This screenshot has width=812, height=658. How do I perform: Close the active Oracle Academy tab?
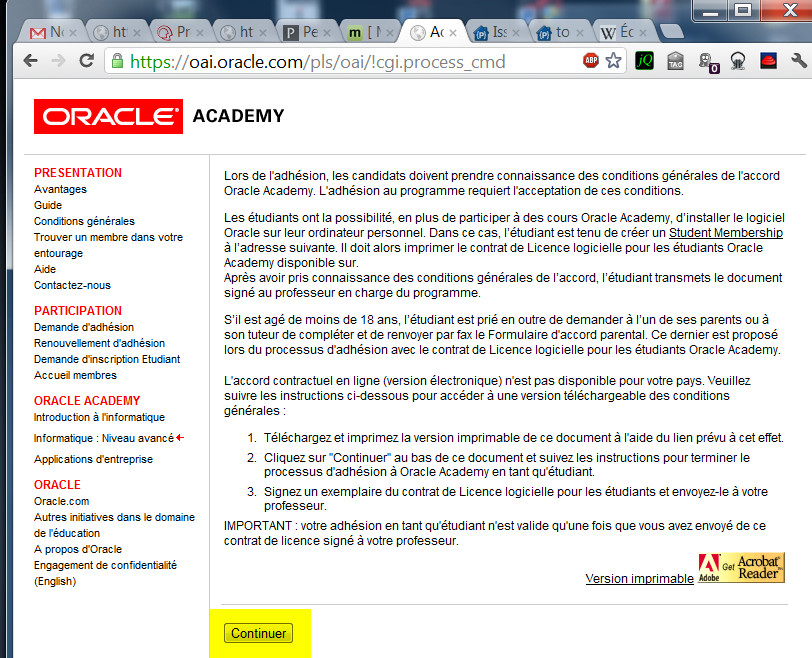[x=453, y=33]
